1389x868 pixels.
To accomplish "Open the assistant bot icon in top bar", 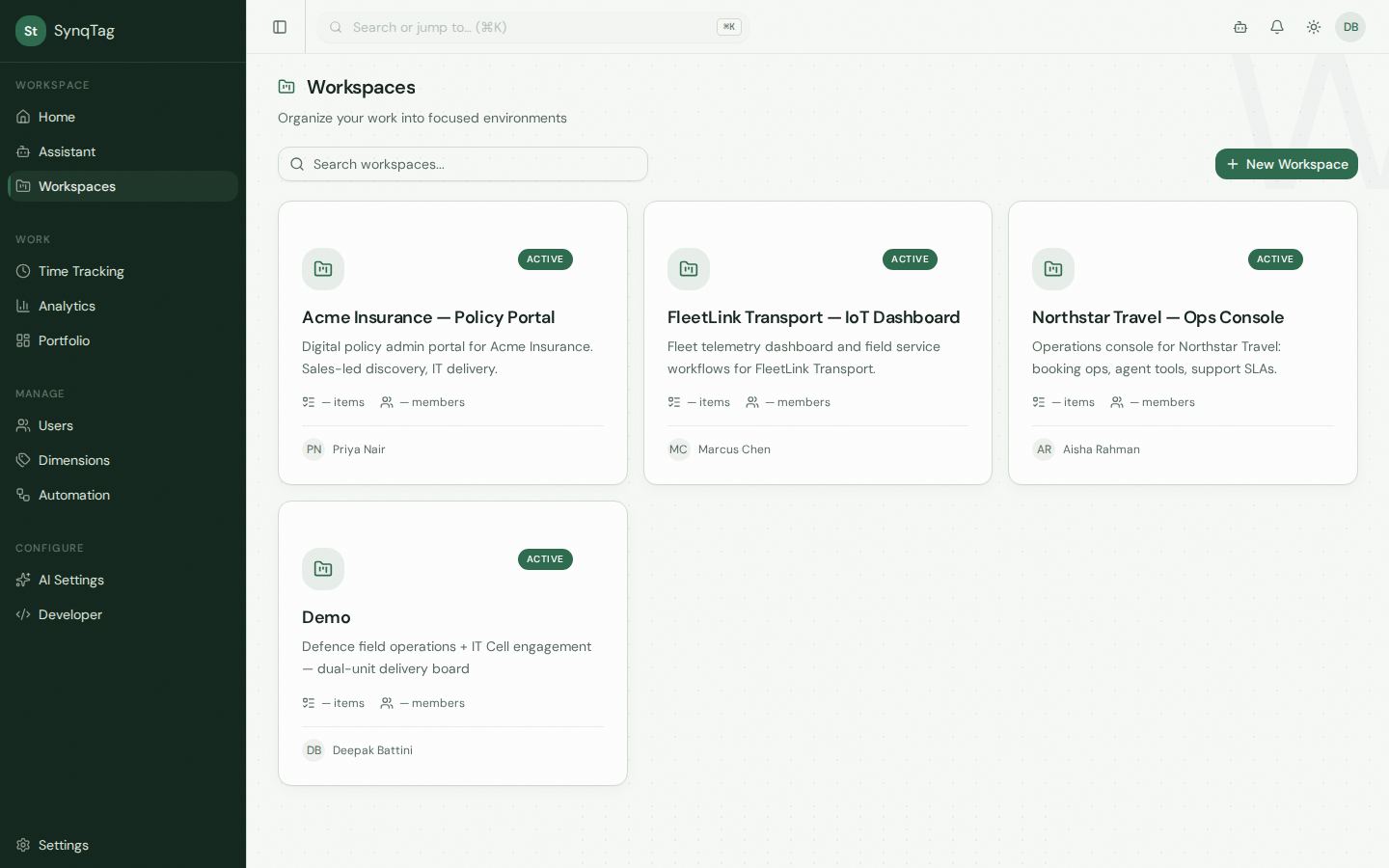I will click(x=1240, y=27).
